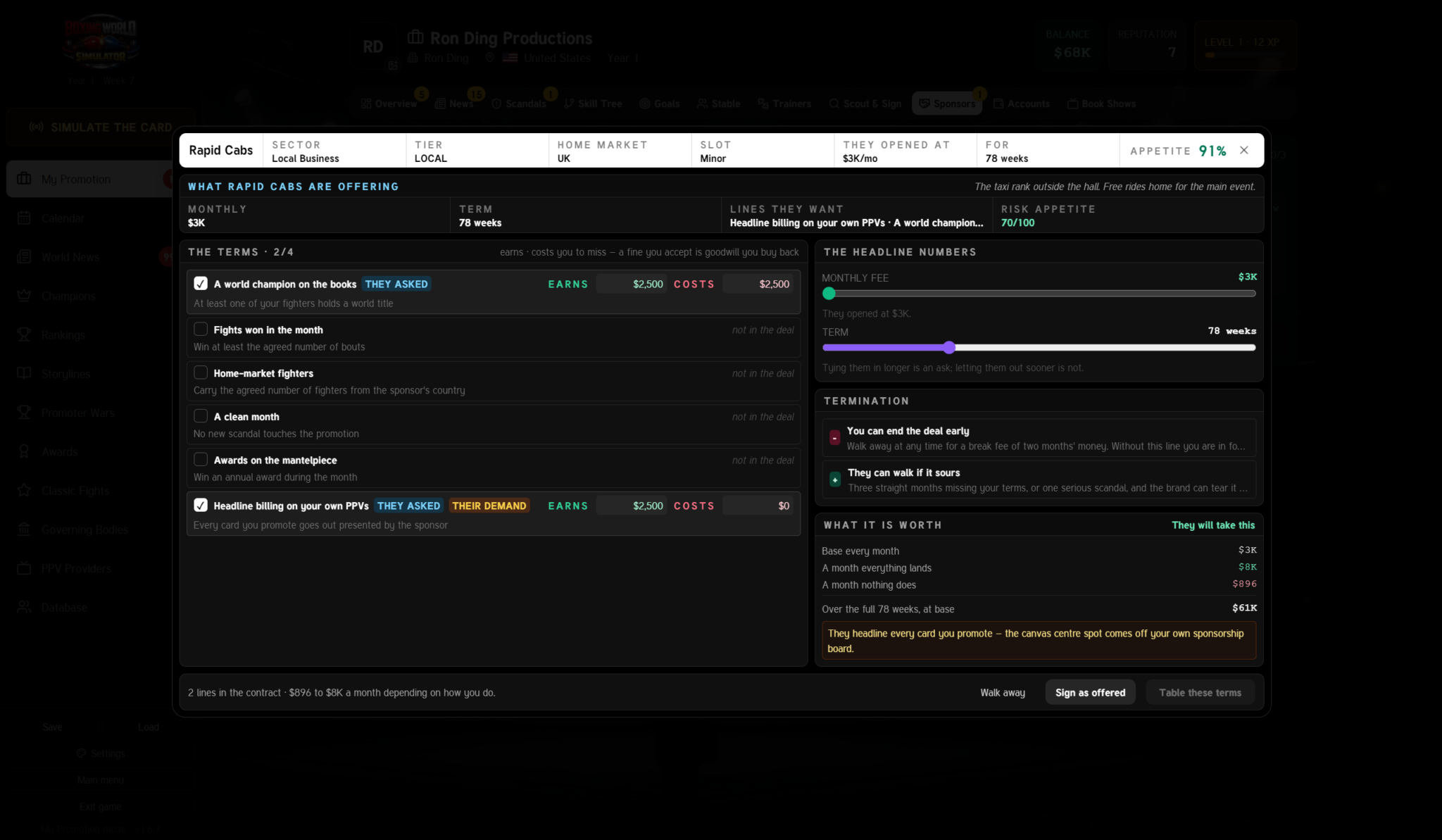Viewport: 1442px width, 840px height.
Task: Open Awards using its medal icon
Action: pos(24,451)
